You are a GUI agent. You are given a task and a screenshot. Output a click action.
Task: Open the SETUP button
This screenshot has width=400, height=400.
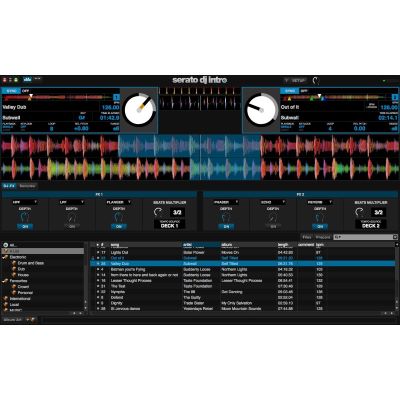(295, 80)
